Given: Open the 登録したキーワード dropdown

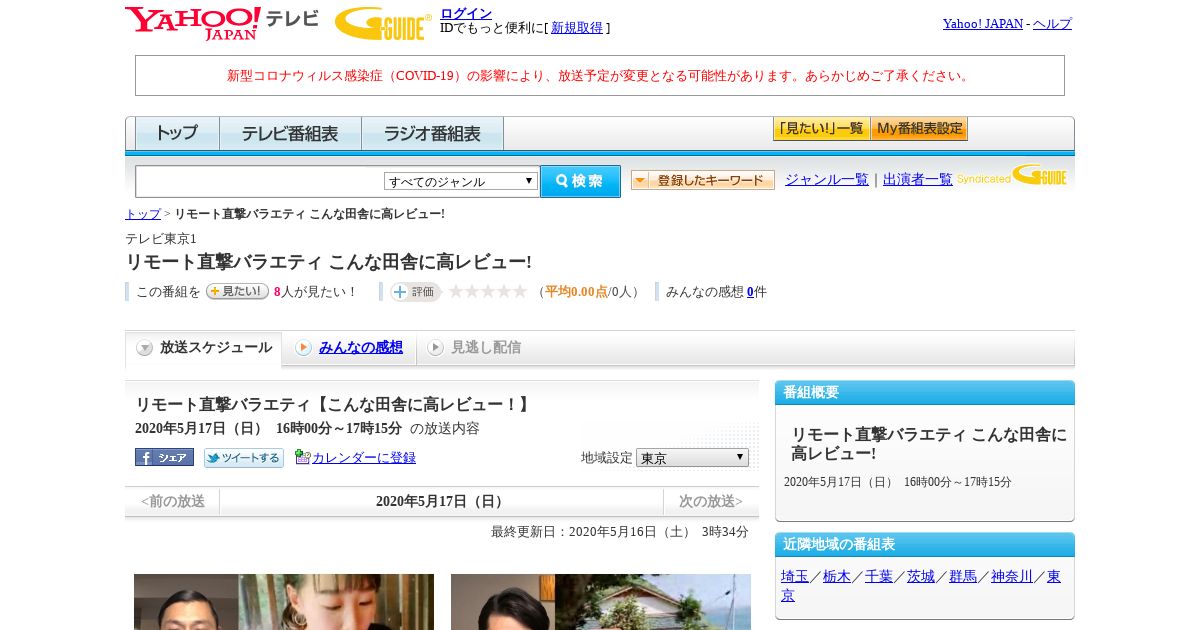Looking at the screenshot, I should point(703,180).
